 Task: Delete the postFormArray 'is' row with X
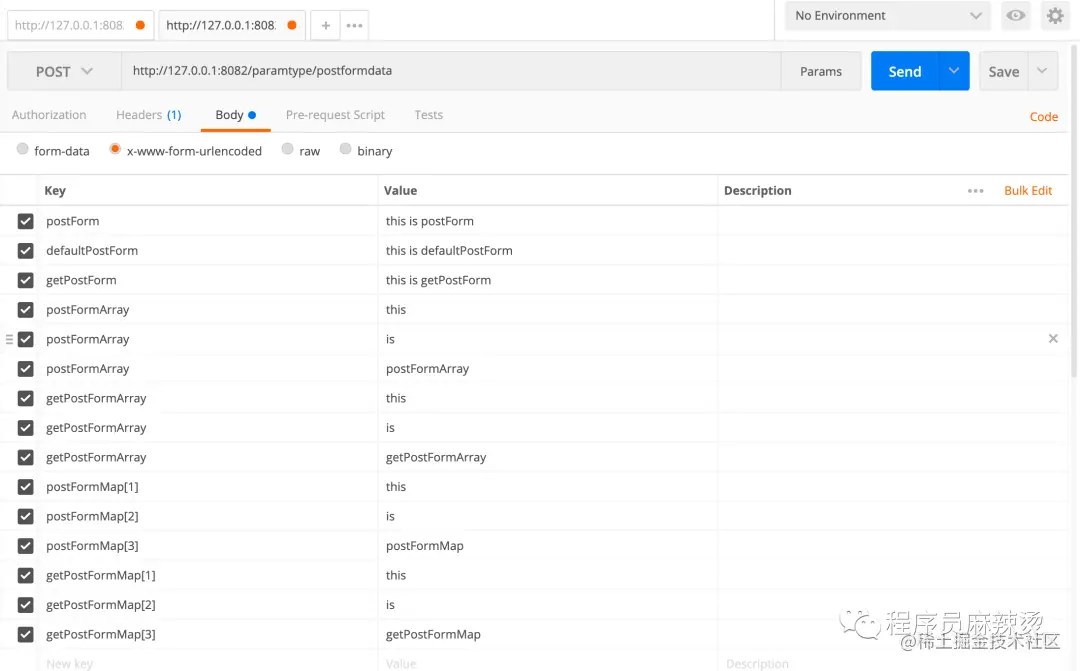click(x=1053, y=338)
